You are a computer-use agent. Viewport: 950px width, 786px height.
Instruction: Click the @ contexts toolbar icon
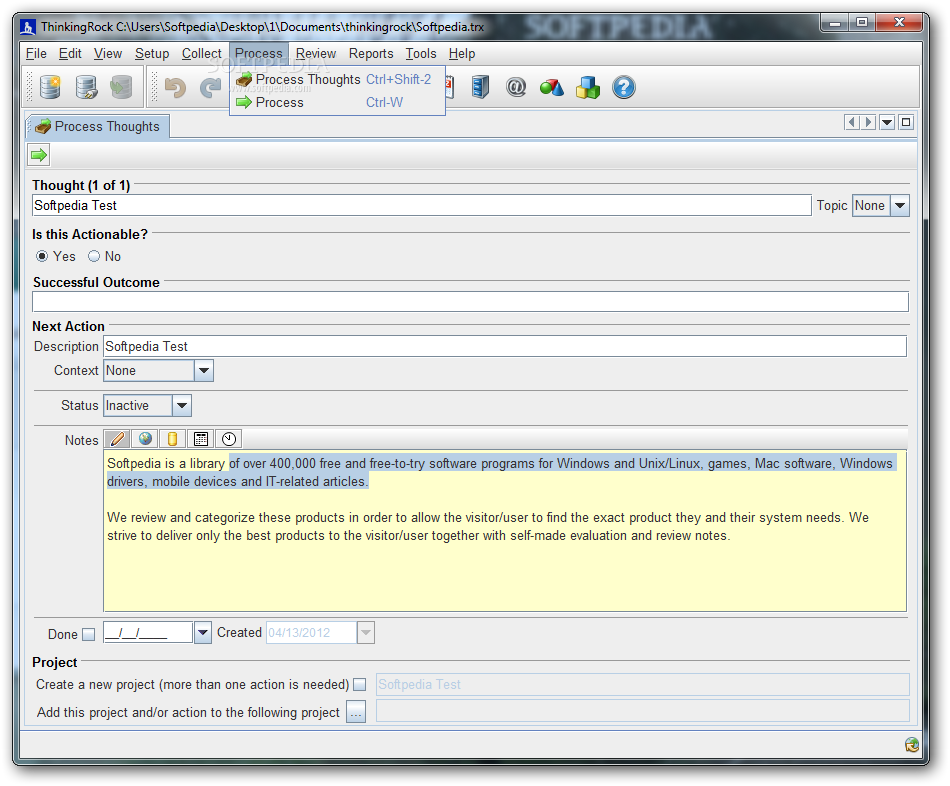click(x=516, y=87)
